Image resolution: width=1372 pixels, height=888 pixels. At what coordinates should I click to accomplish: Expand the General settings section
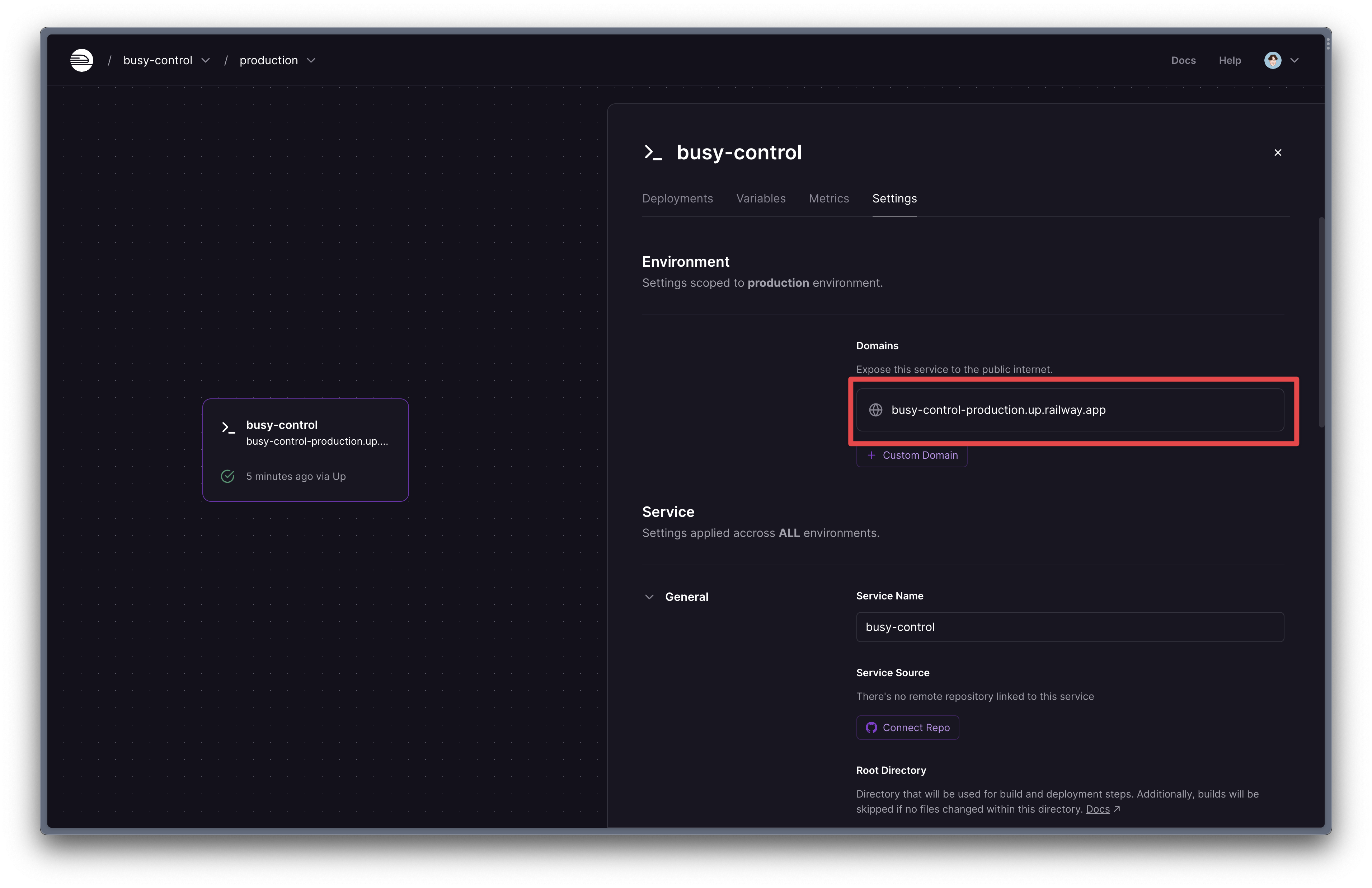pos(649,596)
